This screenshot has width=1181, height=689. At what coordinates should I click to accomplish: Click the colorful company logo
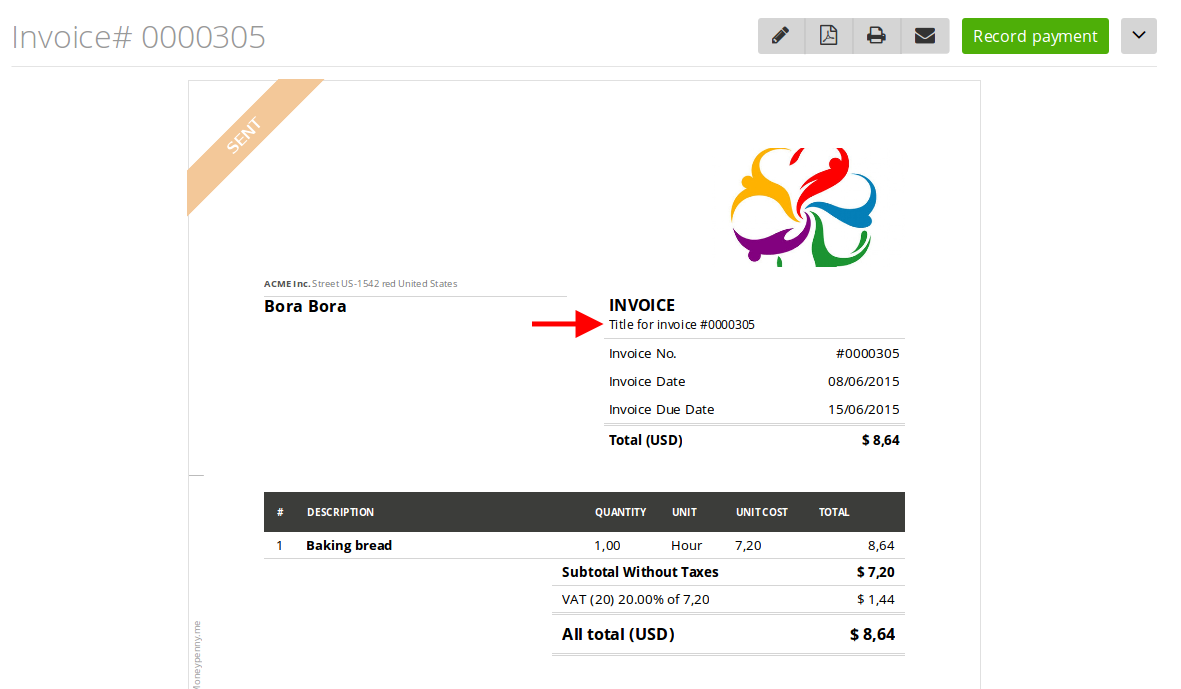[804, 207]
